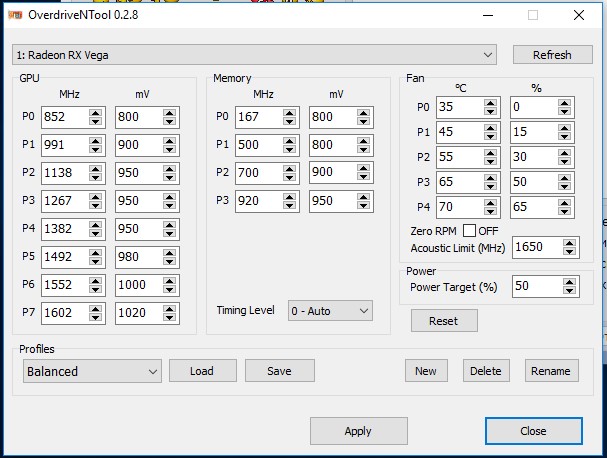Viewport: 607px width, 458px height.
Task: Increase Fan P4 percent value 65
Action: pos(564,203)
